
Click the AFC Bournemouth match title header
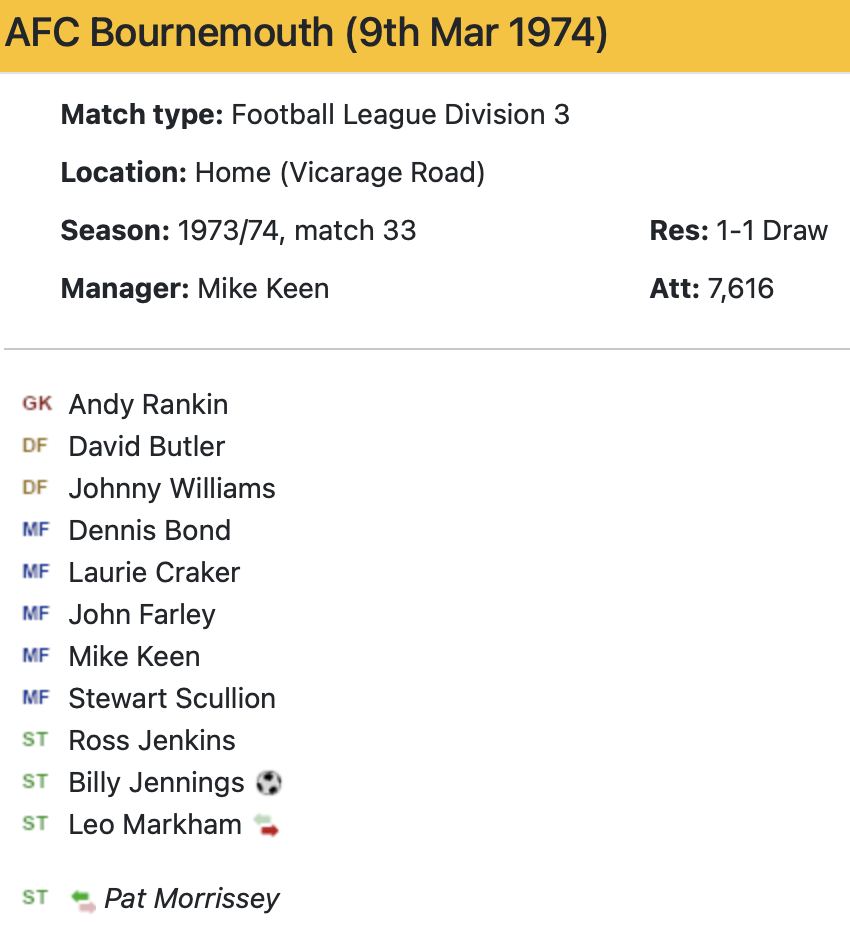[x=307, y=34]
